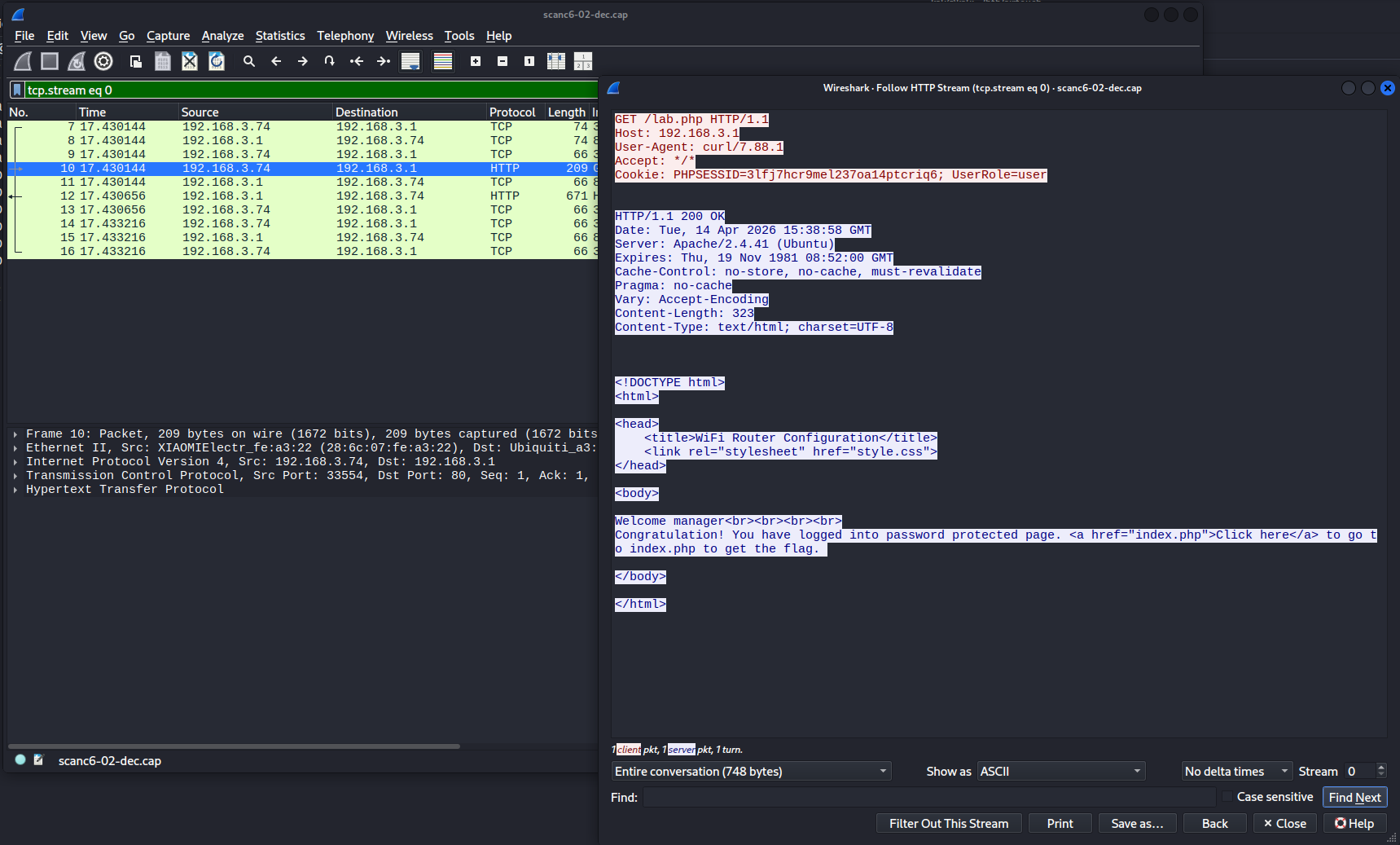This screenshot has width=1400, height=845.
Task: Click the Close button in stream dialog
Action: 1284,824
